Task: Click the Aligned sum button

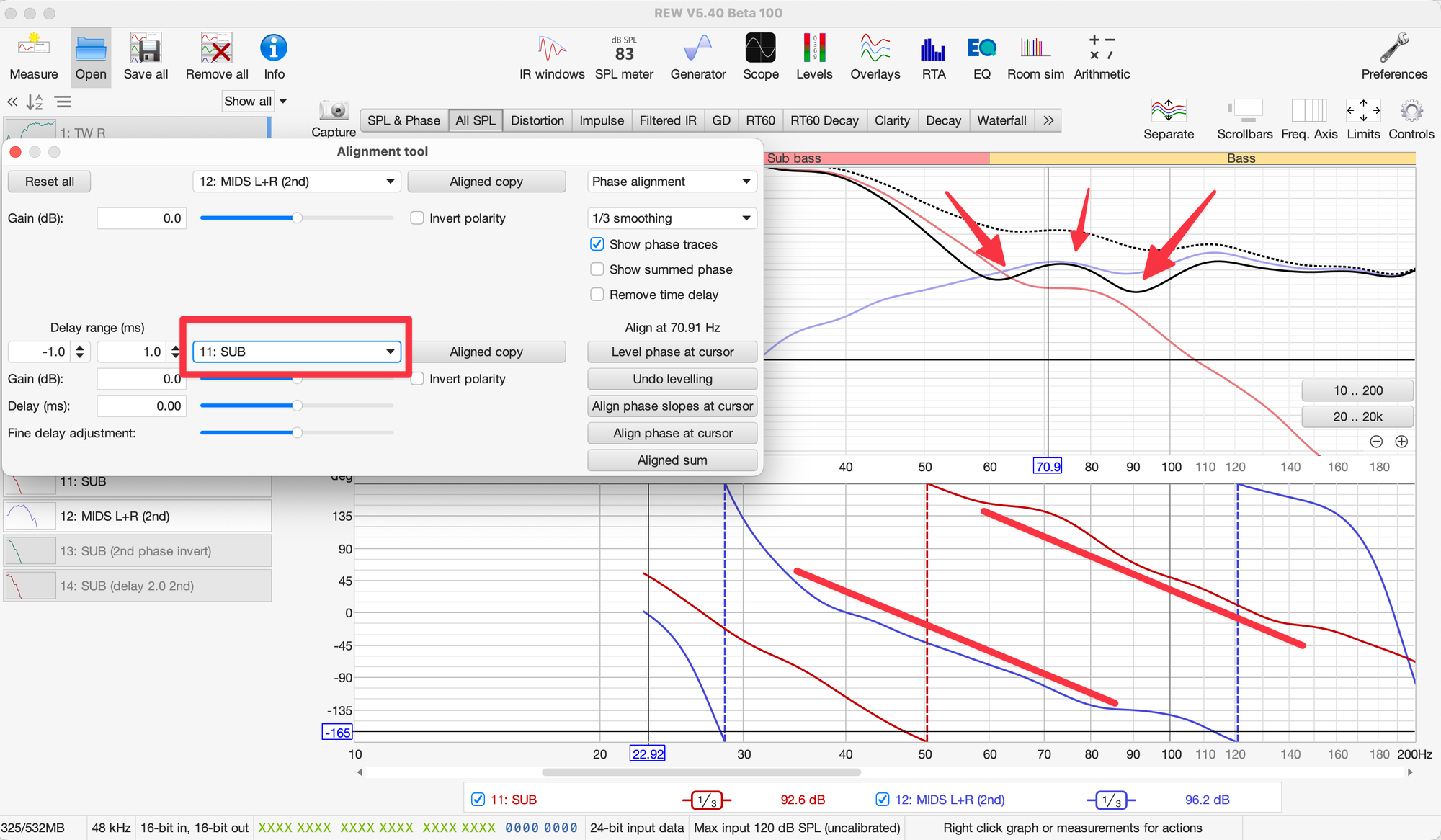Action: pos(672,460)
